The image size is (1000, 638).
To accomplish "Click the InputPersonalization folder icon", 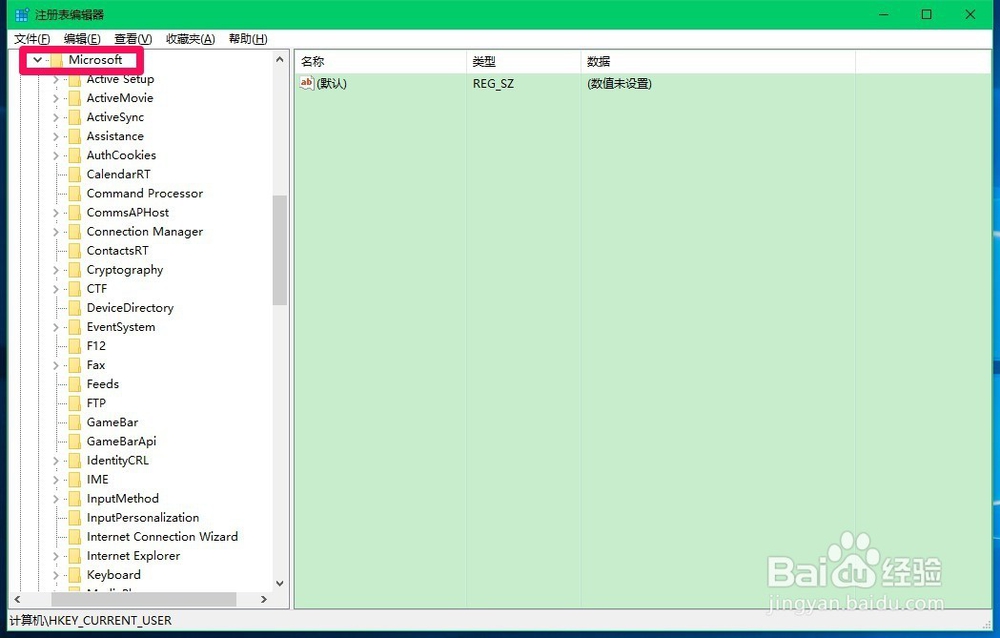I will [75, 518].
